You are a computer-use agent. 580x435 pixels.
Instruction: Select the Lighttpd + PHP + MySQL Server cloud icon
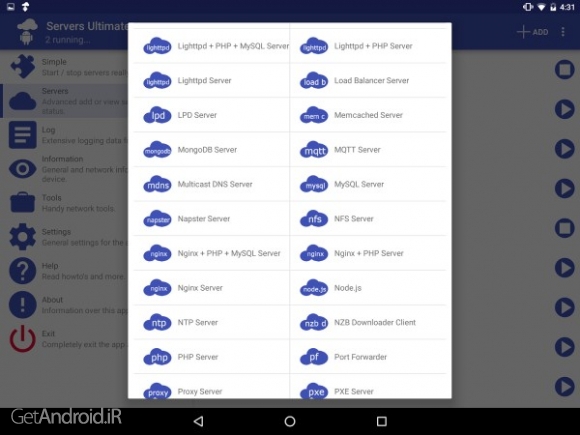157,46
